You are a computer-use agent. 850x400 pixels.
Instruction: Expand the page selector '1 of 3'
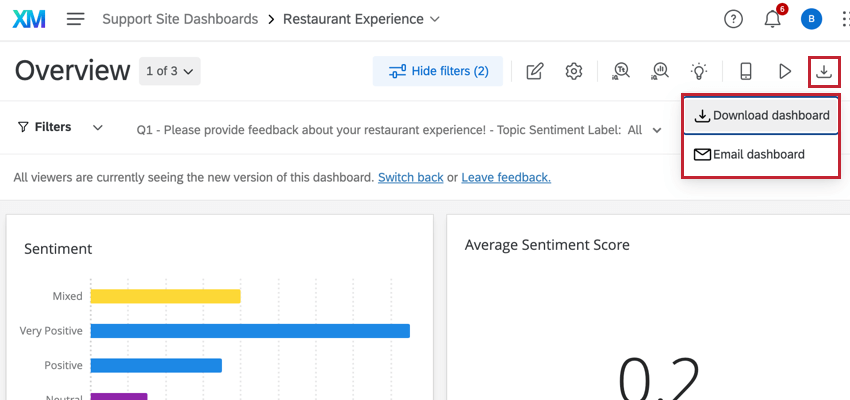click(x=171, y=71)
